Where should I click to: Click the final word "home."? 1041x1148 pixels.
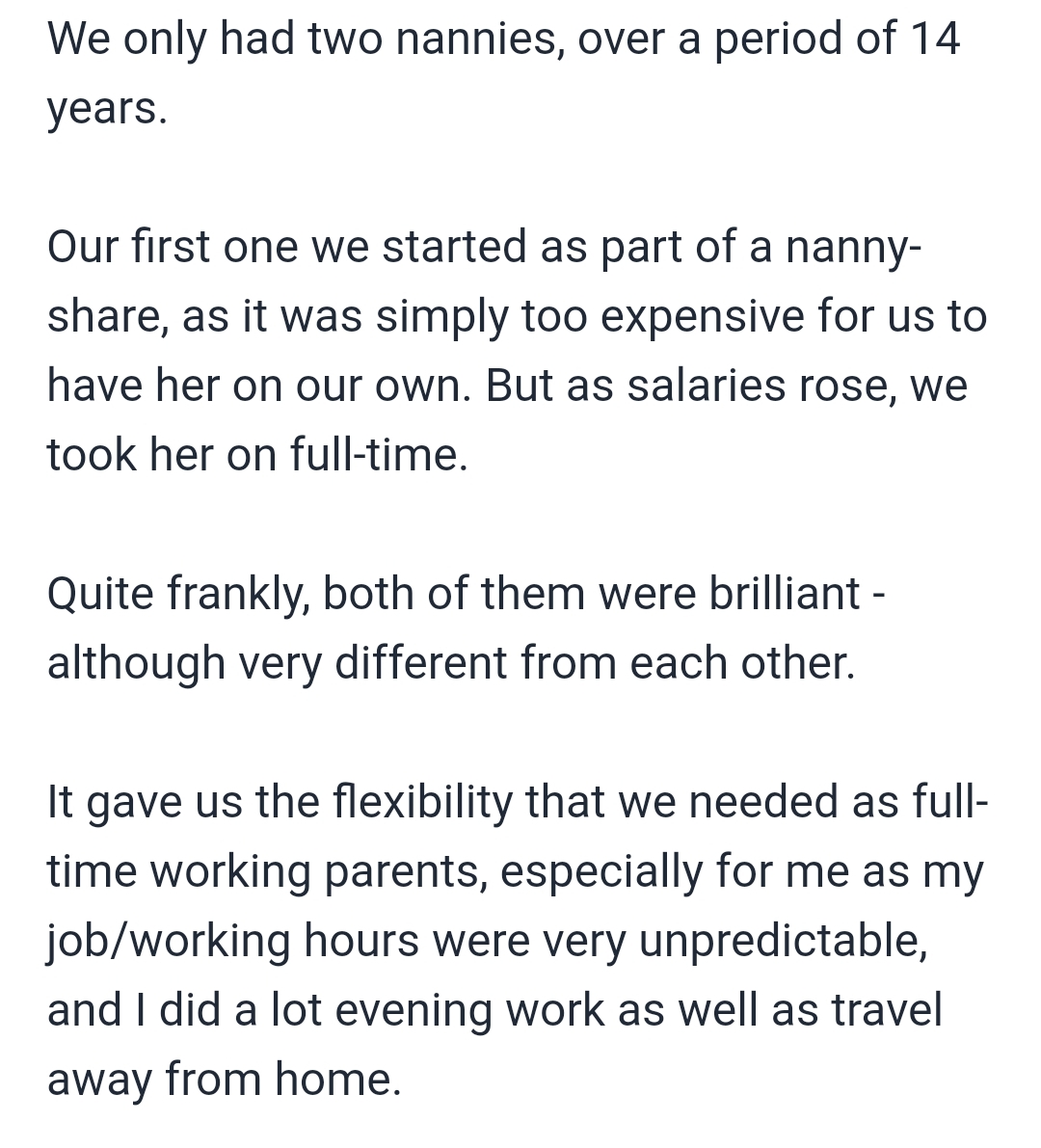coord(338,1079)
